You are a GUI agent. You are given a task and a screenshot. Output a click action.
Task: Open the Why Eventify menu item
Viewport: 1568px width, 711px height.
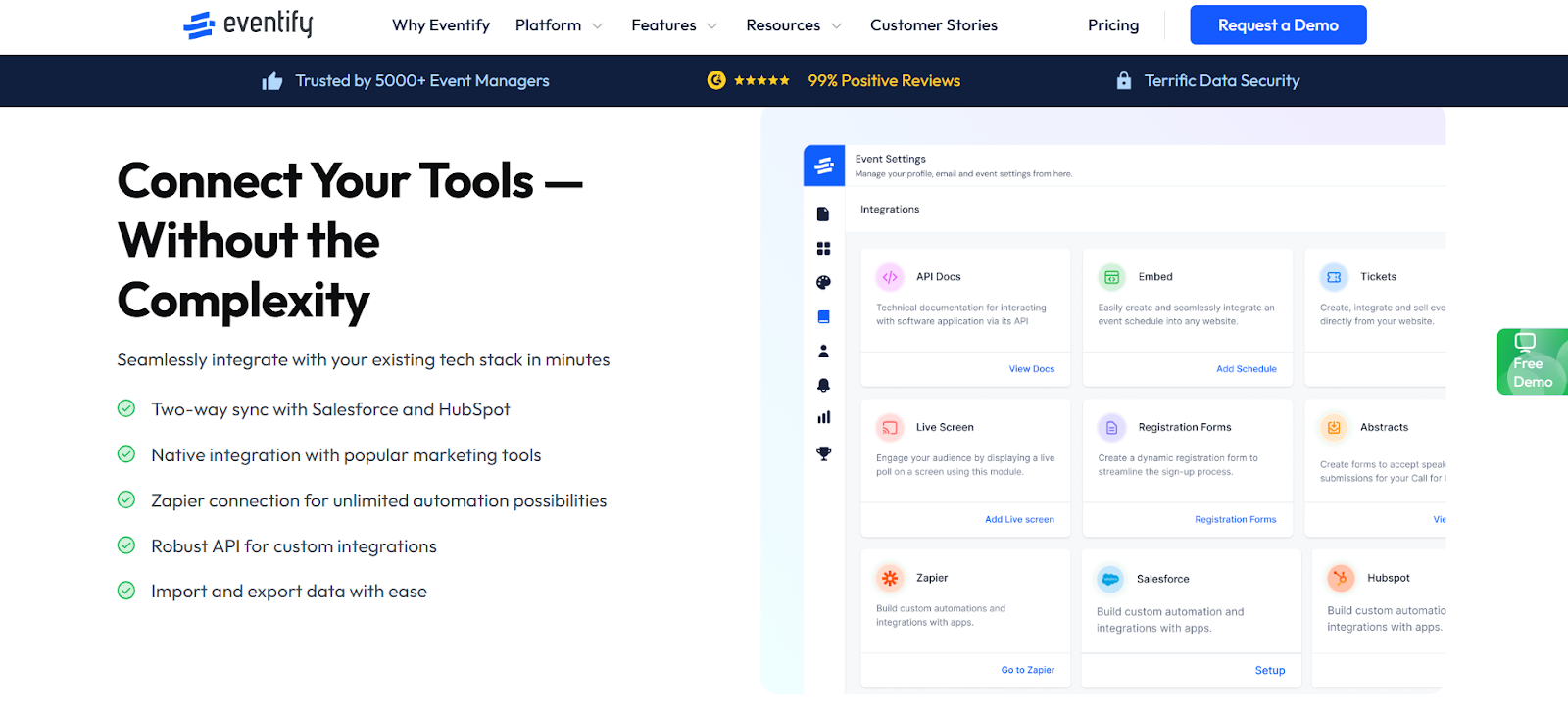[x=441, y=25]
